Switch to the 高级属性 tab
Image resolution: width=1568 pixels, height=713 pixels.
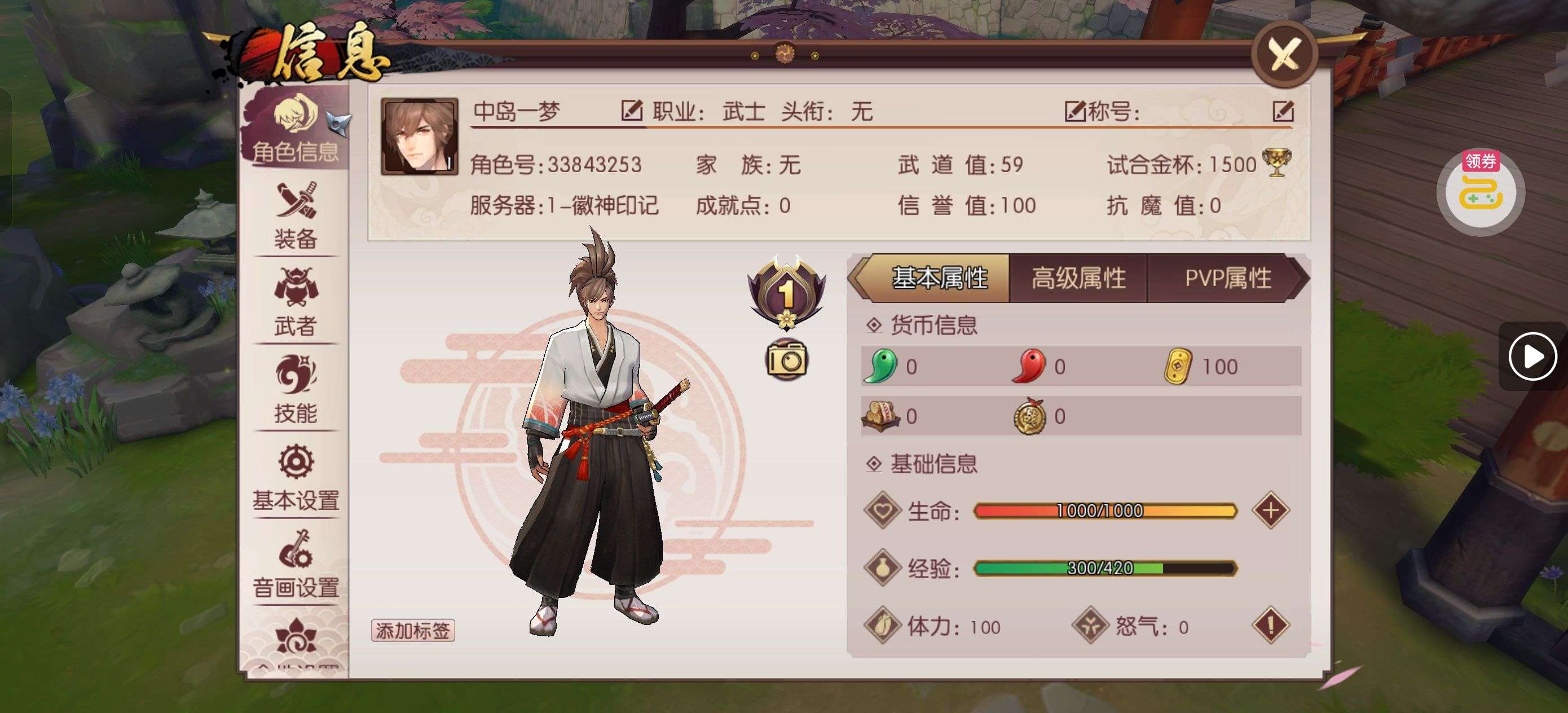point(1078,278)
